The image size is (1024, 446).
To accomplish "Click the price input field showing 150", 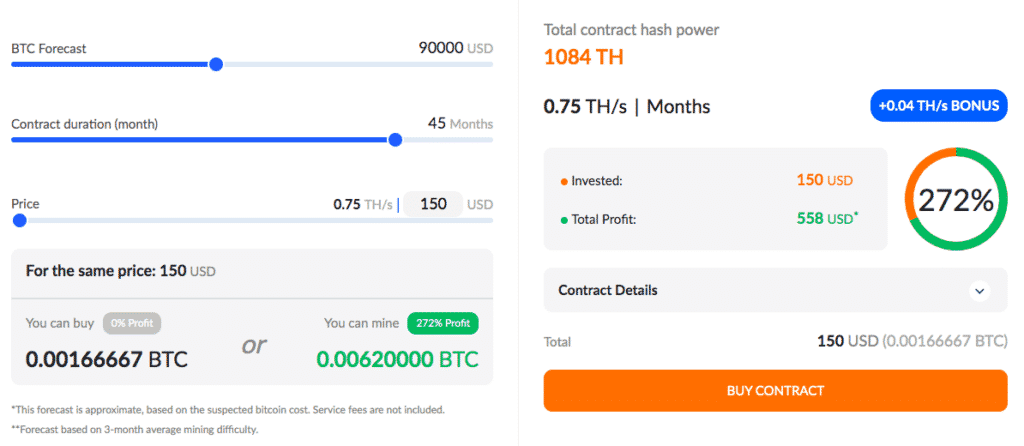I will 433,204.
